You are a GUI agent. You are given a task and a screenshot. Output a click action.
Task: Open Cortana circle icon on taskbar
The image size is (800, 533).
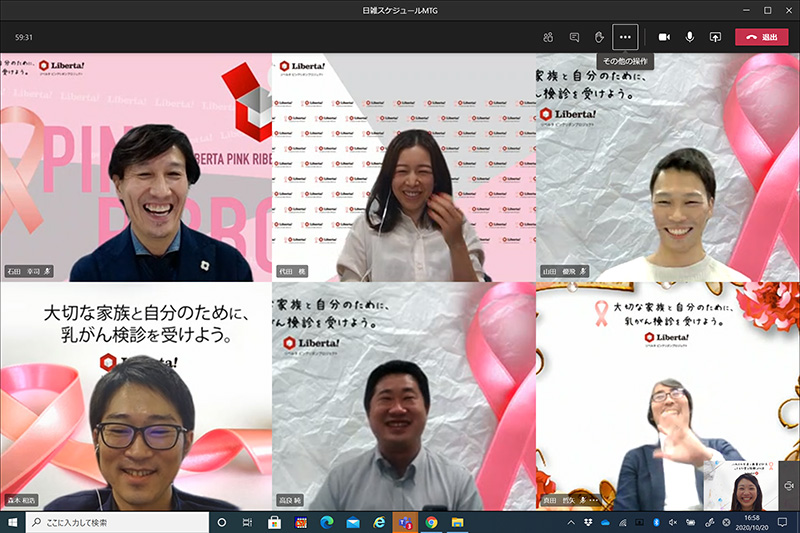[x=221, y=522]
